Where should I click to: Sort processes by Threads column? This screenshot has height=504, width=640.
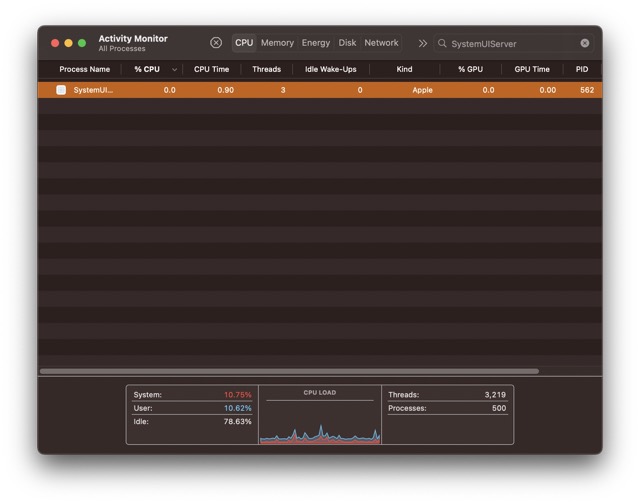(266, 70)
